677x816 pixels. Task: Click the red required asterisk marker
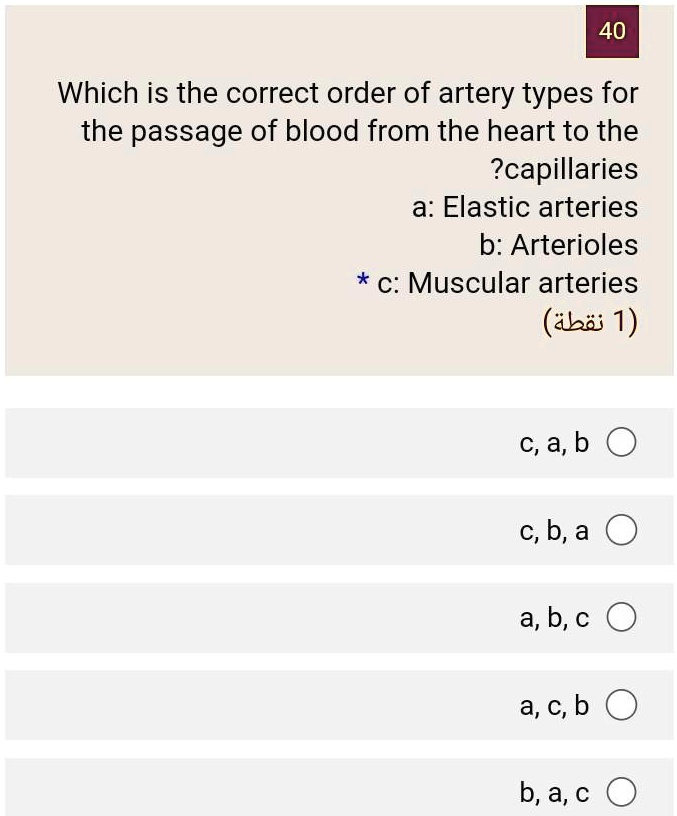tap(360, 283)
